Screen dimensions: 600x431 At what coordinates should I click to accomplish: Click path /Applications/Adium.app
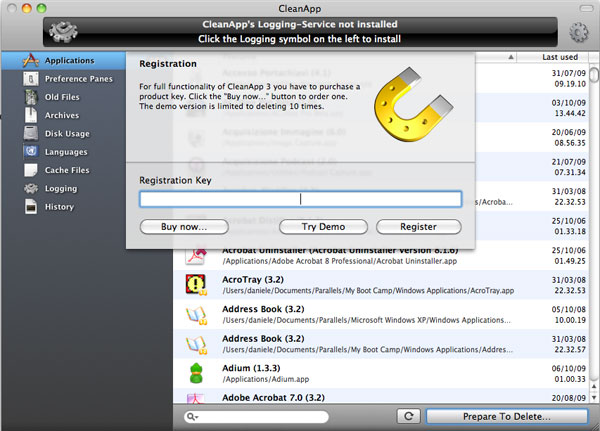coord(266,379)
